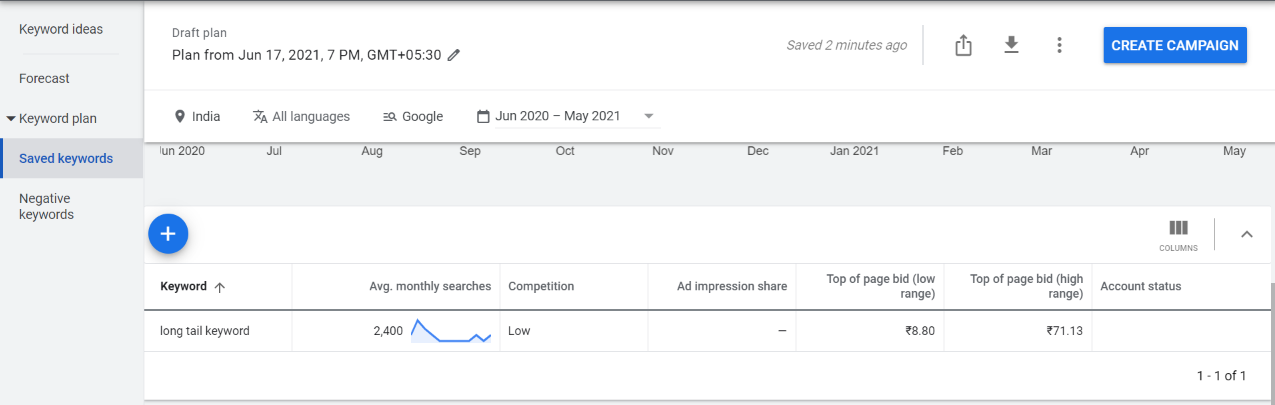This screenshot has height=405, width=1275.
Task: Open Negative keywords in sidebar
Action: click(x=46, y=206)
